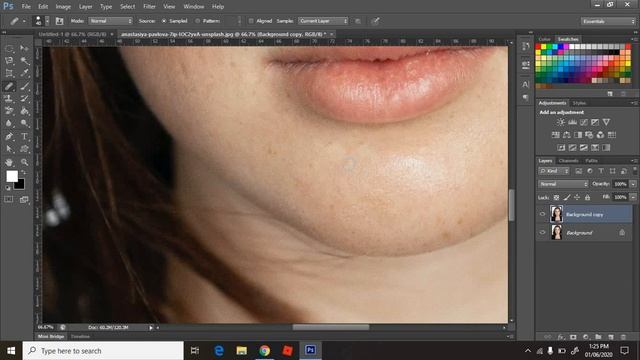Viewport: 640px width, 360px height.
Task: Select the Healing Brush tool in toolbox
Action: click(9, 86)
